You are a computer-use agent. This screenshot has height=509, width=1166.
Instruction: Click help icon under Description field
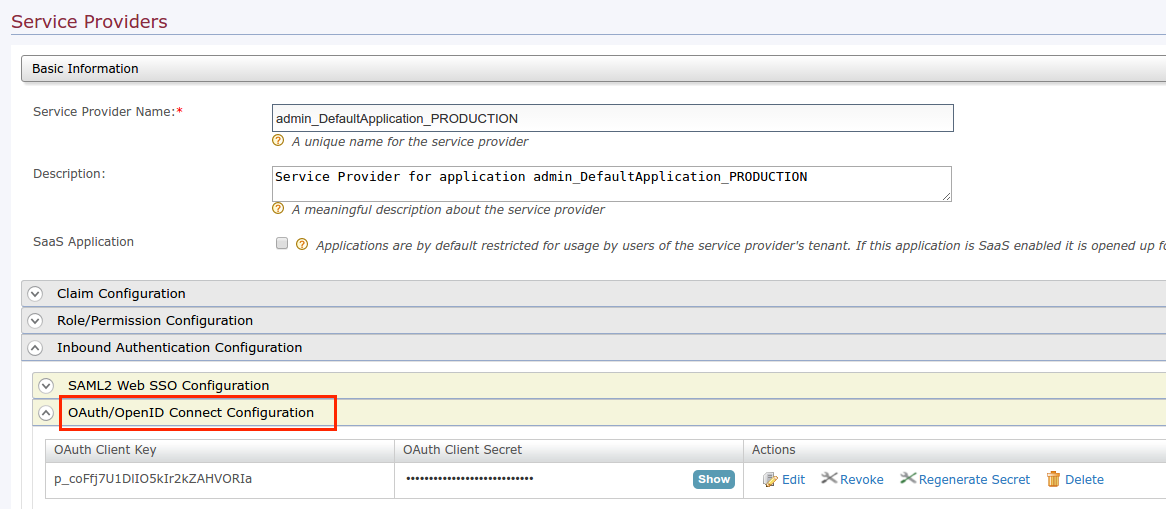[279, 209]
